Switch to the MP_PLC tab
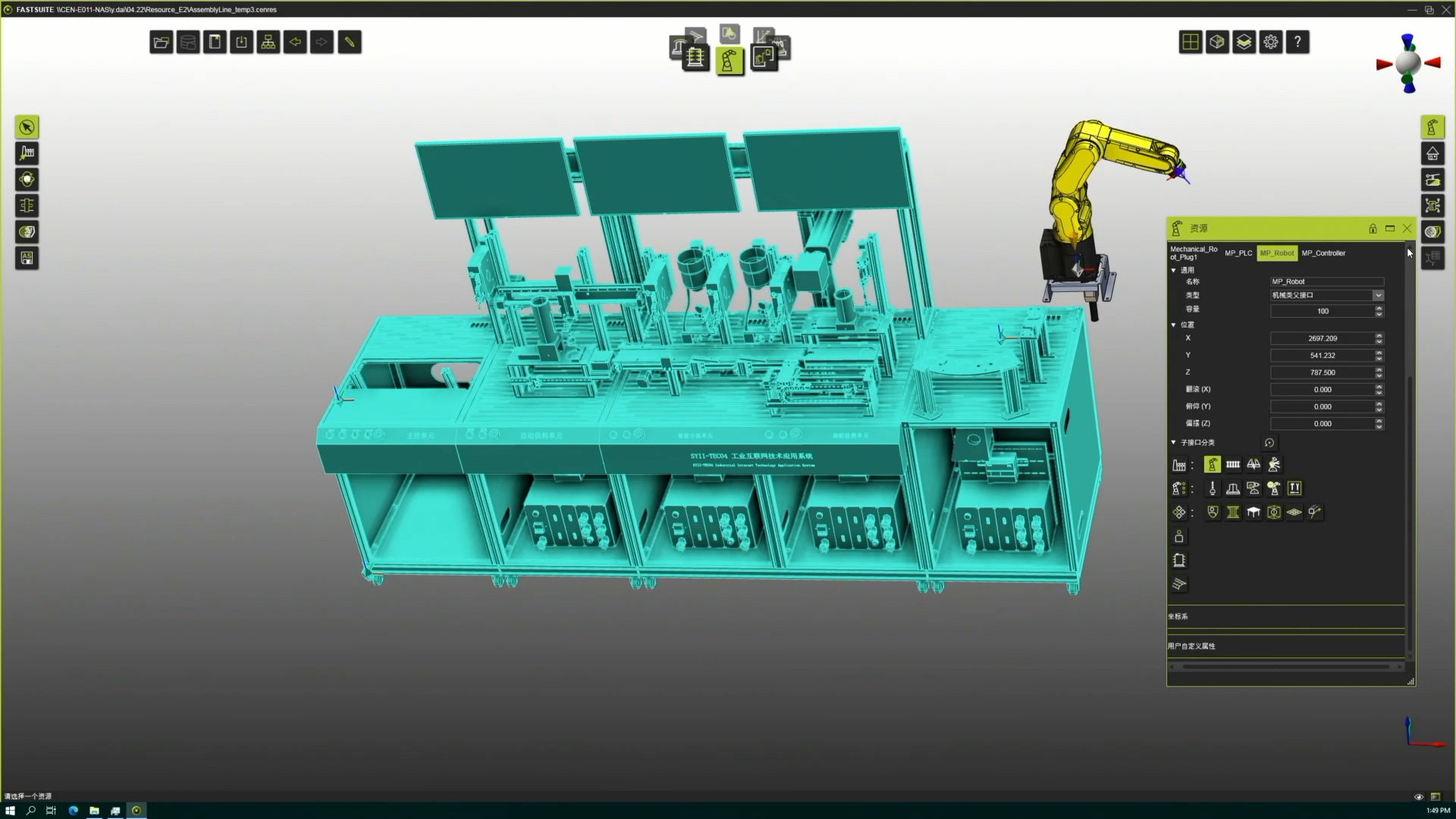Image resolution: width=1456 pixels, height=819 pixels. [1238, 253]
